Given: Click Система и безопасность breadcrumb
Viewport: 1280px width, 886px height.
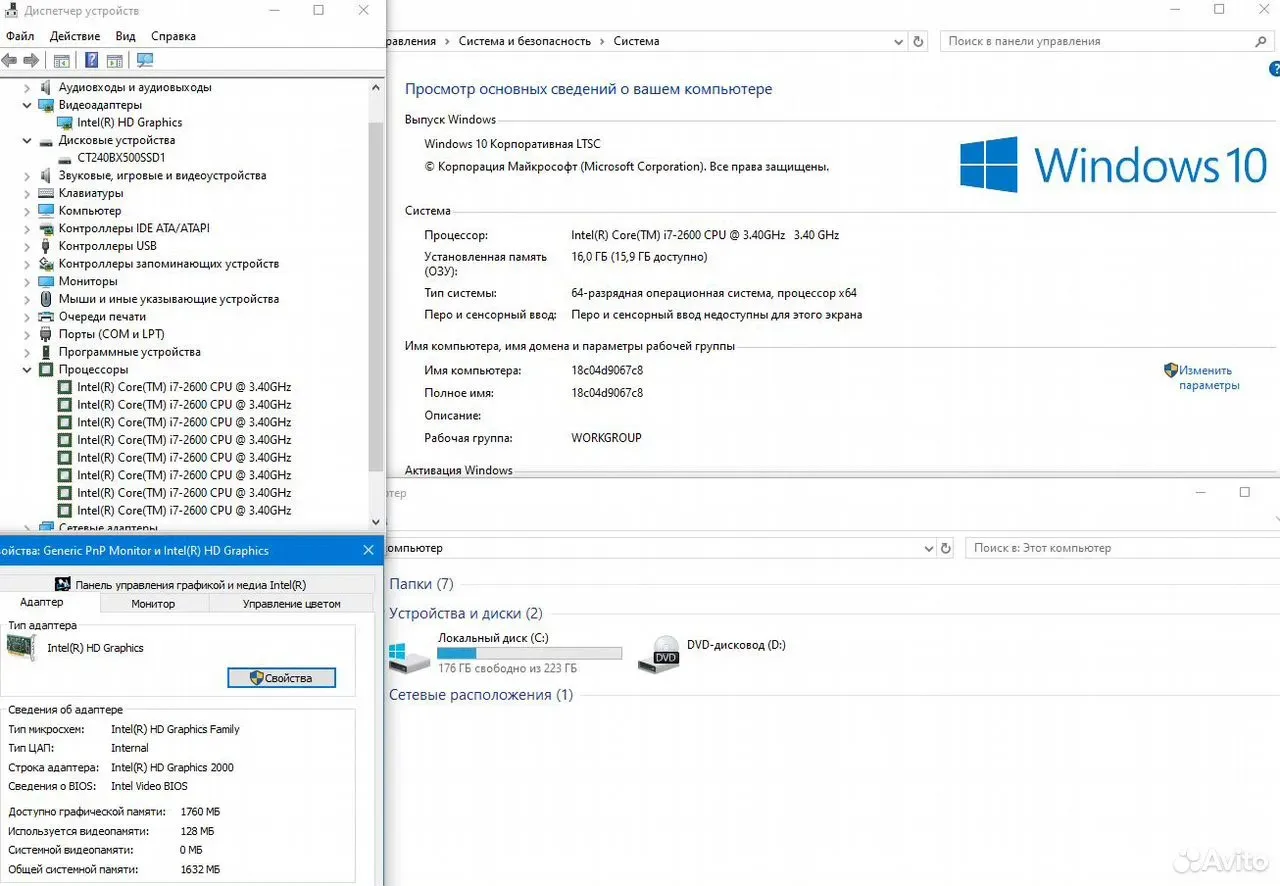Looking at the screenshot, I should point(525,41).
